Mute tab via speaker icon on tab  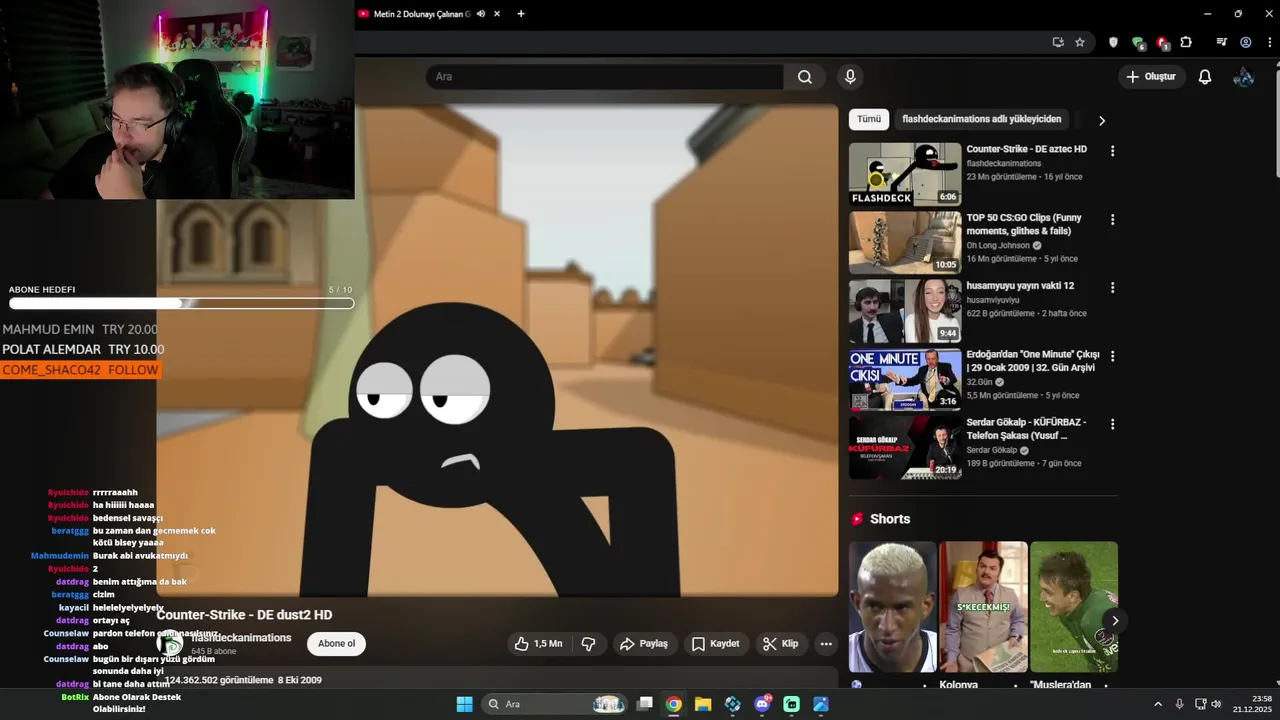481,14
